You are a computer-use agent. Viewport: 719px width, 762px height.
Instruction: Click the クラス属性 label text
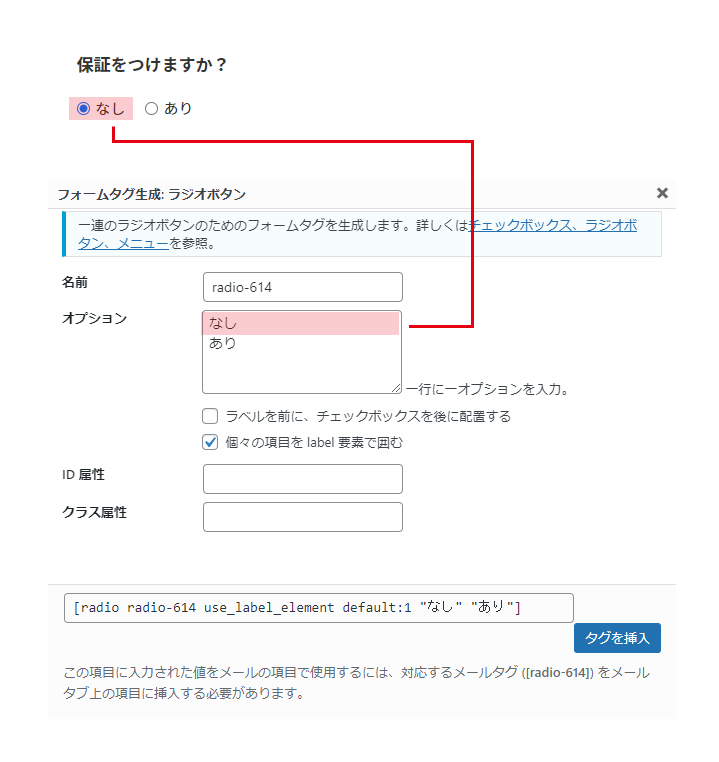click(95, 513)
